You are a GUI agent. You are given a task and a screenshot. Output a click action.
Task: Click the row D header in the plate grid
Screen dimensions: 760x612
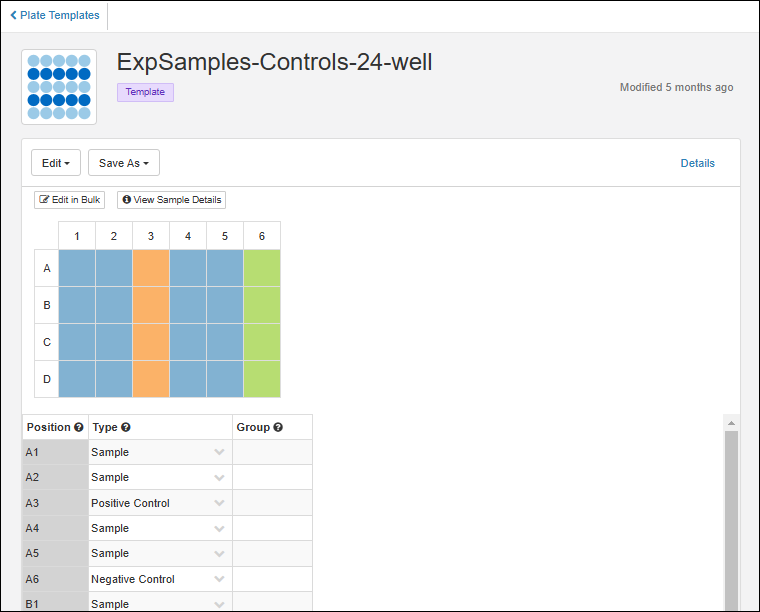(46, 379)
